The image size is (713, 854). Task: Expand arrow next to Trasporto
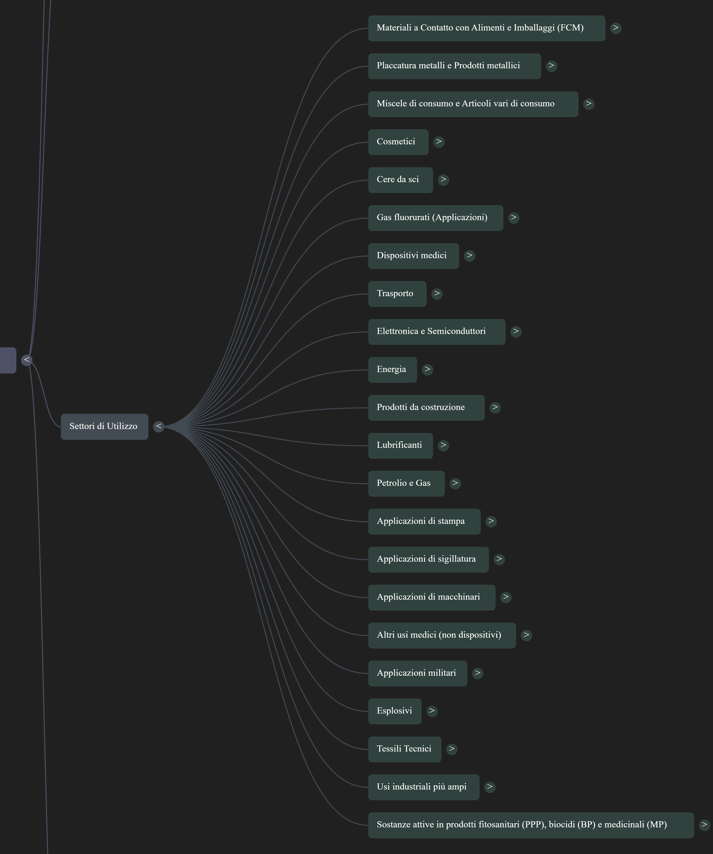pos(437,294)
